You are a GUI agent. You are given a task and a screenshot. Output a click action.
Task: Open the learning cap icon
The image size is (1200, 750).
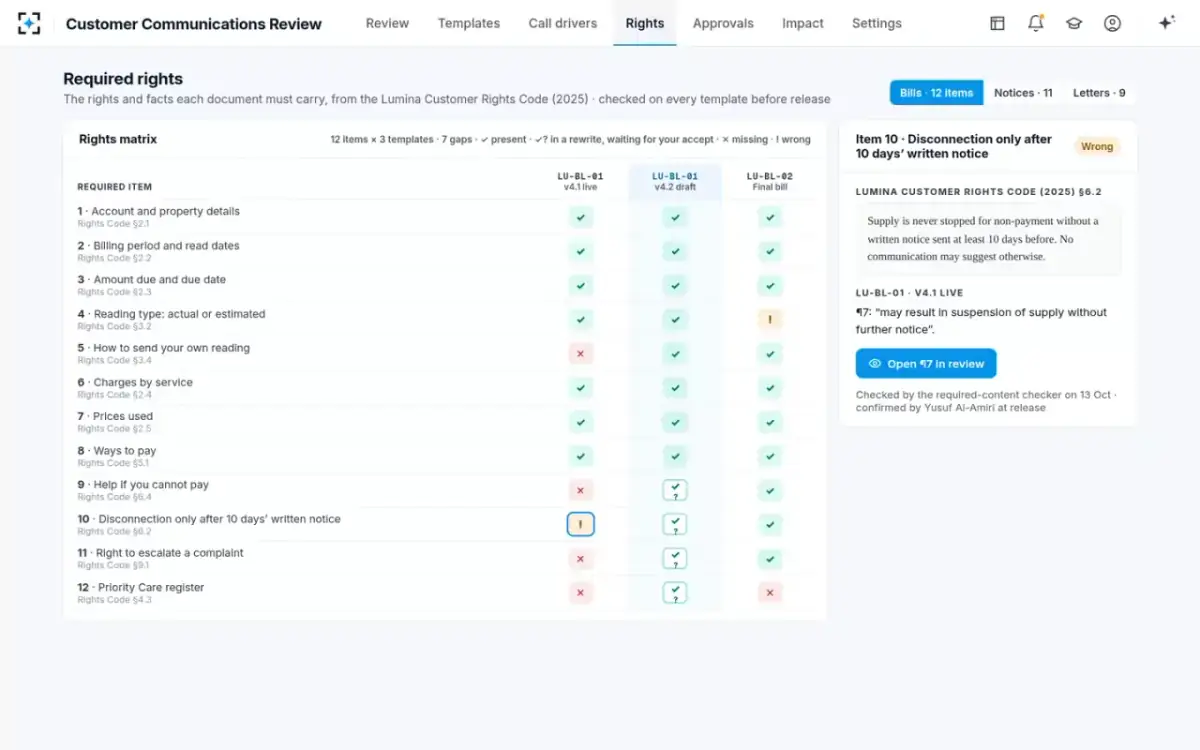pyautogui.click(x=1074, y=23)
